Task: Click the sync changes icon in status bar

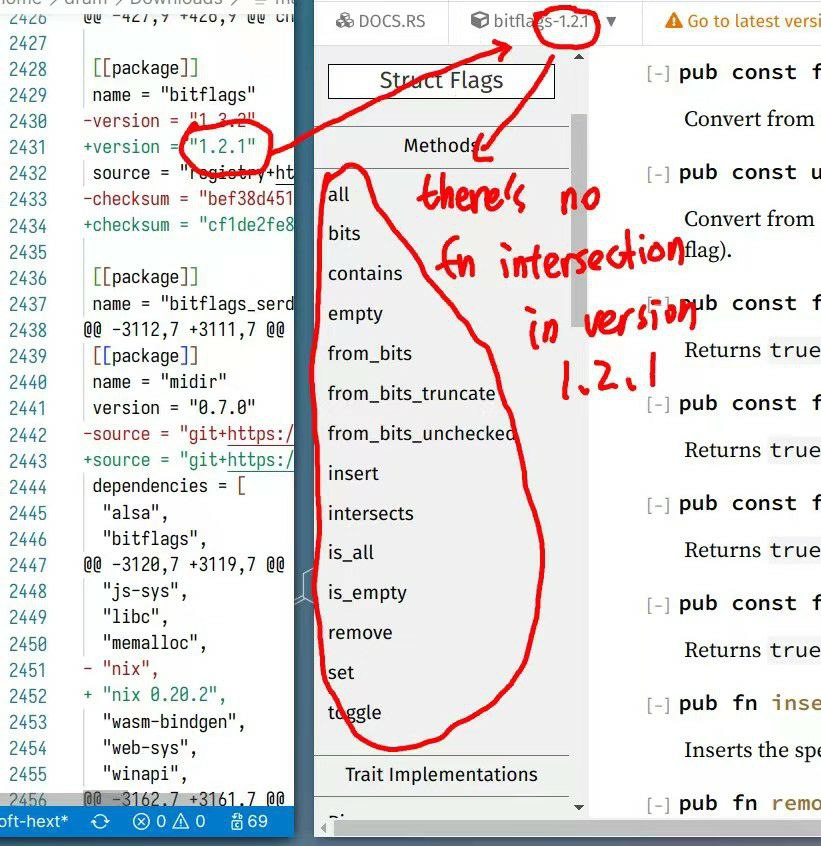Action: tap(100, 822)
